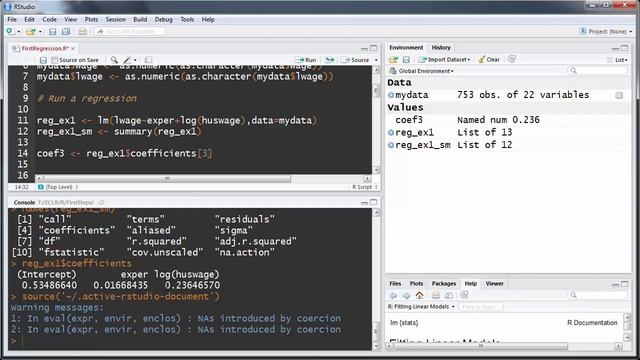
Task: Click the open file folder icon
Action: 31,31
